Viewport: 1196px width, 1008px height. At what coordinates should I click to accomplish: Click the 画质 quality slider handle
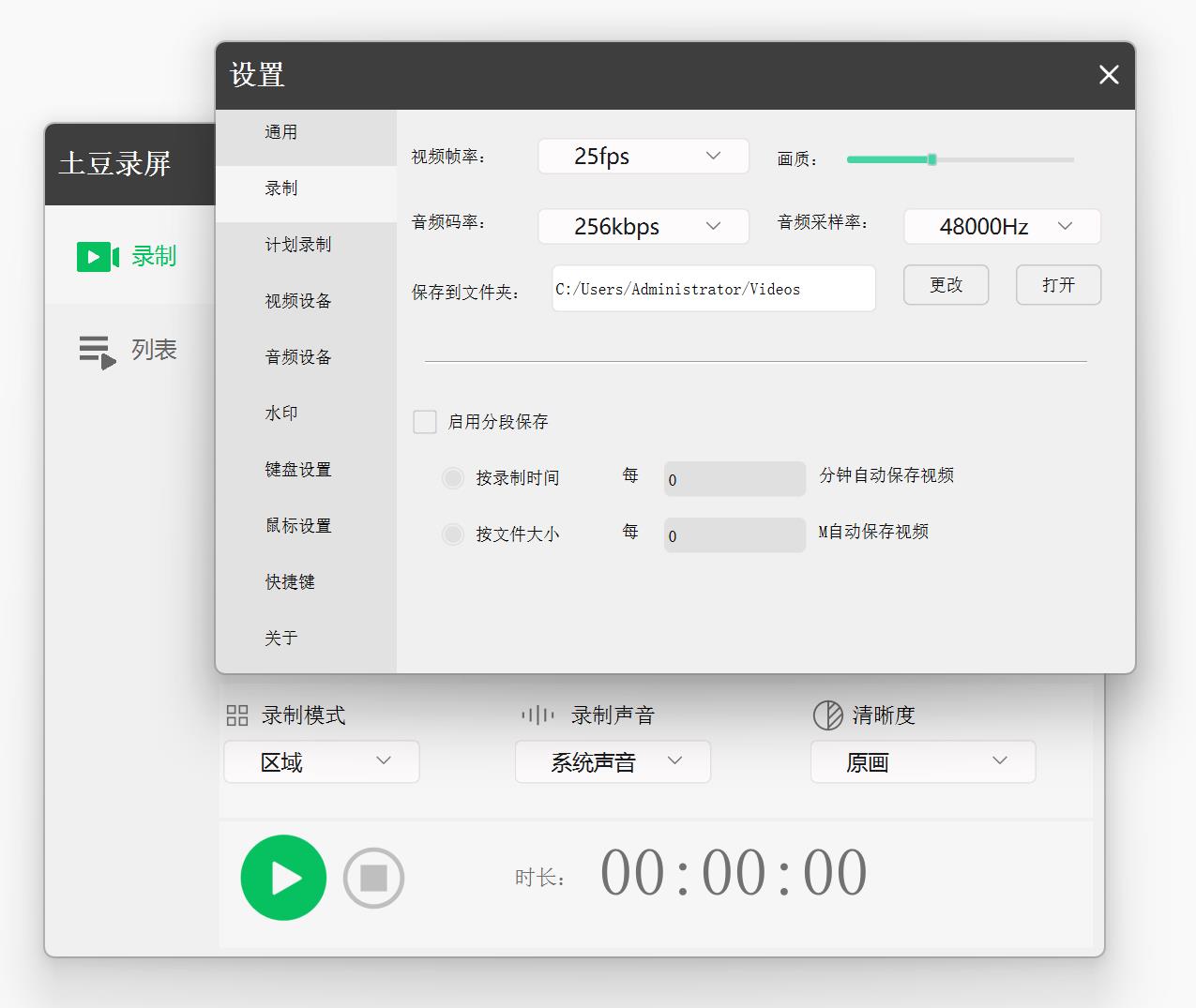(931, 159)
